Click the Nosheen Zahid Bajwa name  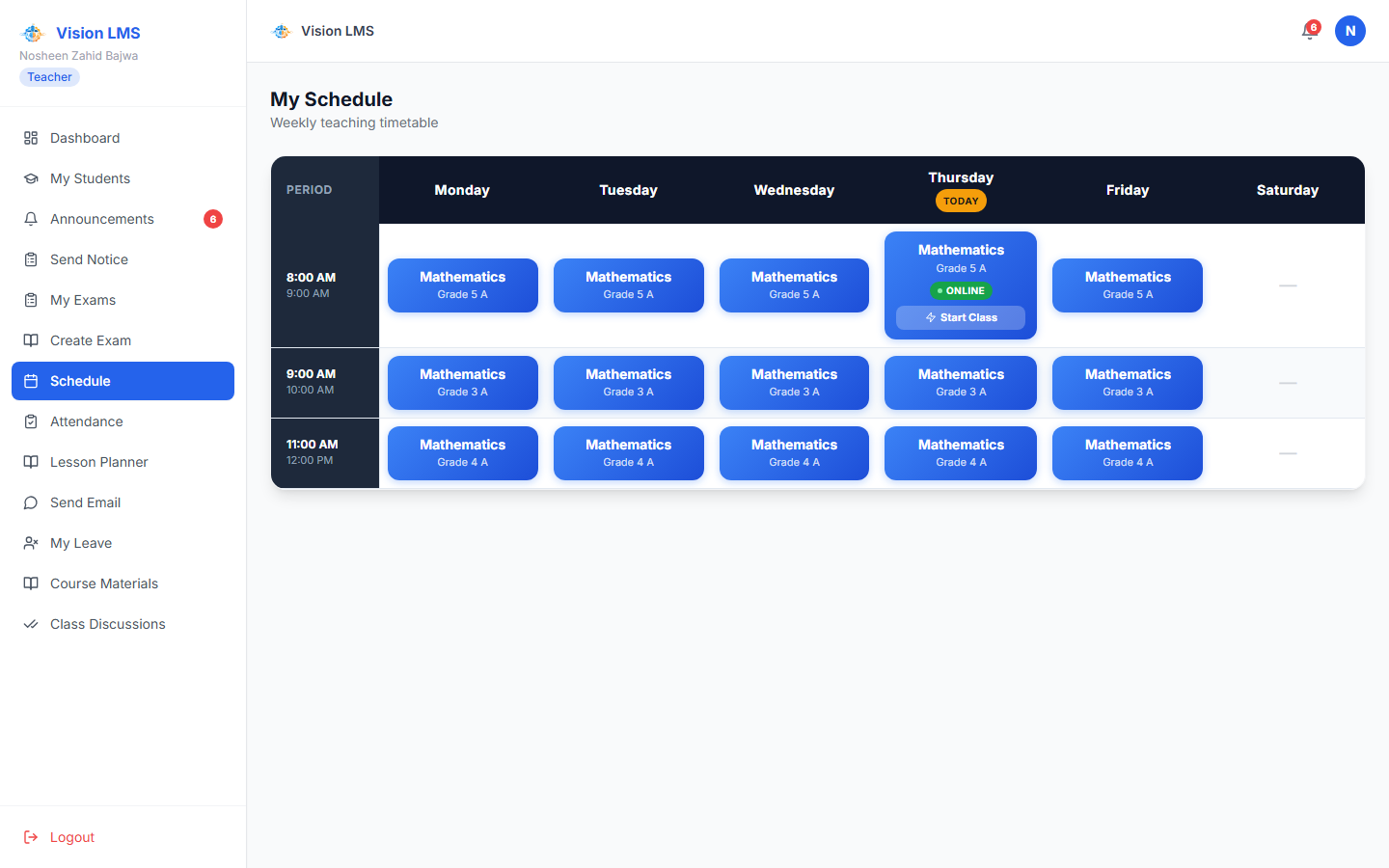[x=78, y=56]
